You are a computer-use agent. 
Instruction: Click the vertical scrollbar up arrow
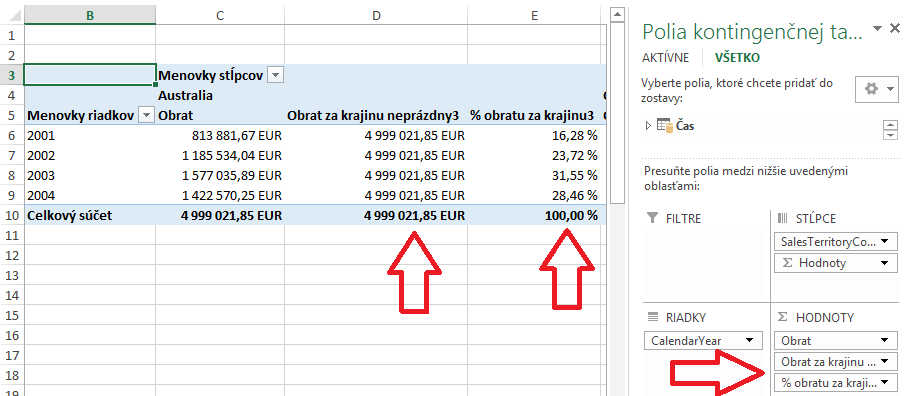point(618,14)
